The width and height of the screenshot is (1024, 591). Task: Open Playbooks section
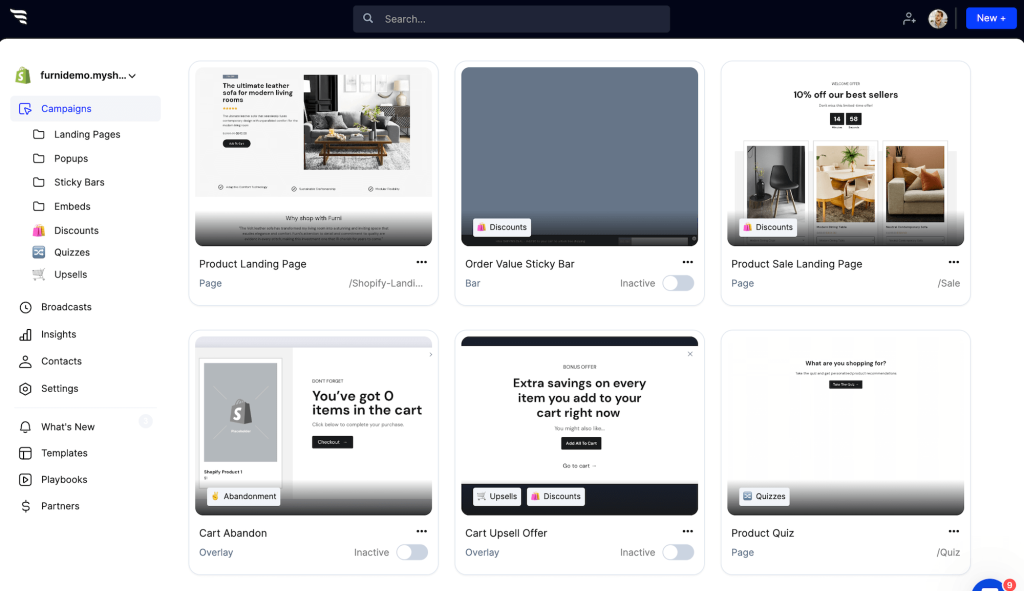click(64, 479)
